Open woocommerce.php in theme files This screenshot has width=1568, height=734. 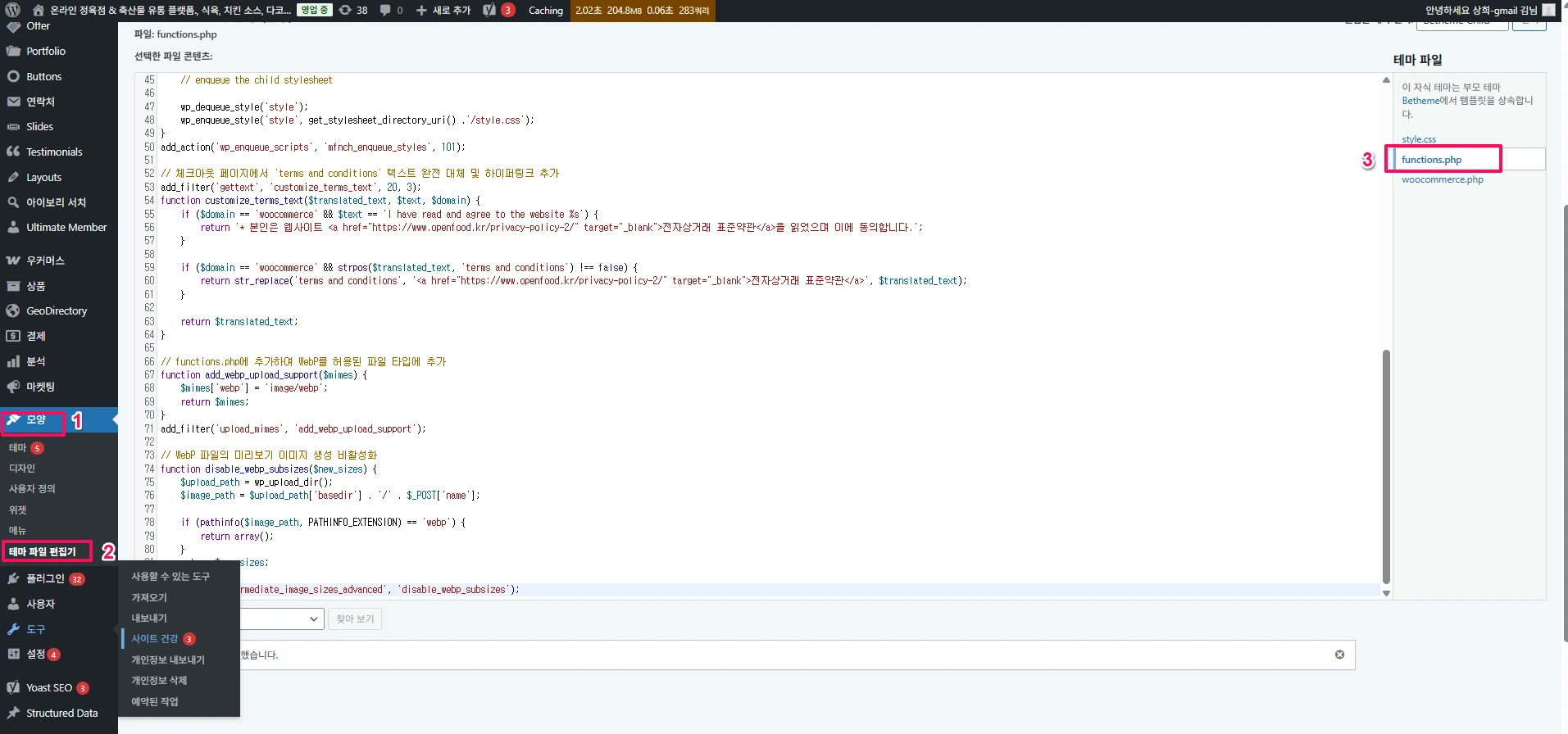(x=1442, y=179)
